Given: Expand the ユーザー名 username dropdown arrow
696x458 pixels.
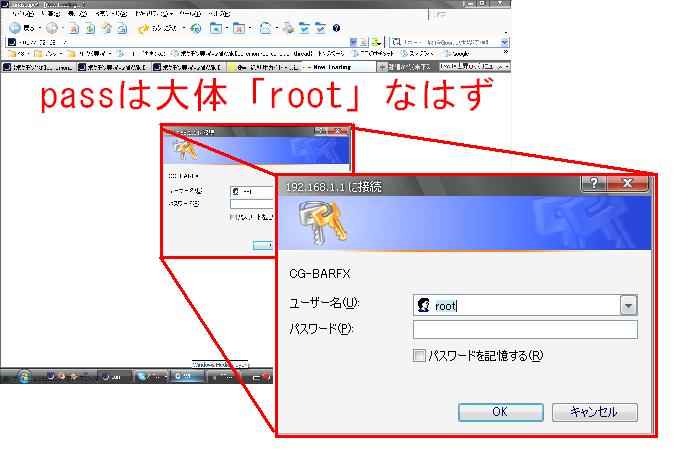Looking at the screenshot, I should point(628,306).
